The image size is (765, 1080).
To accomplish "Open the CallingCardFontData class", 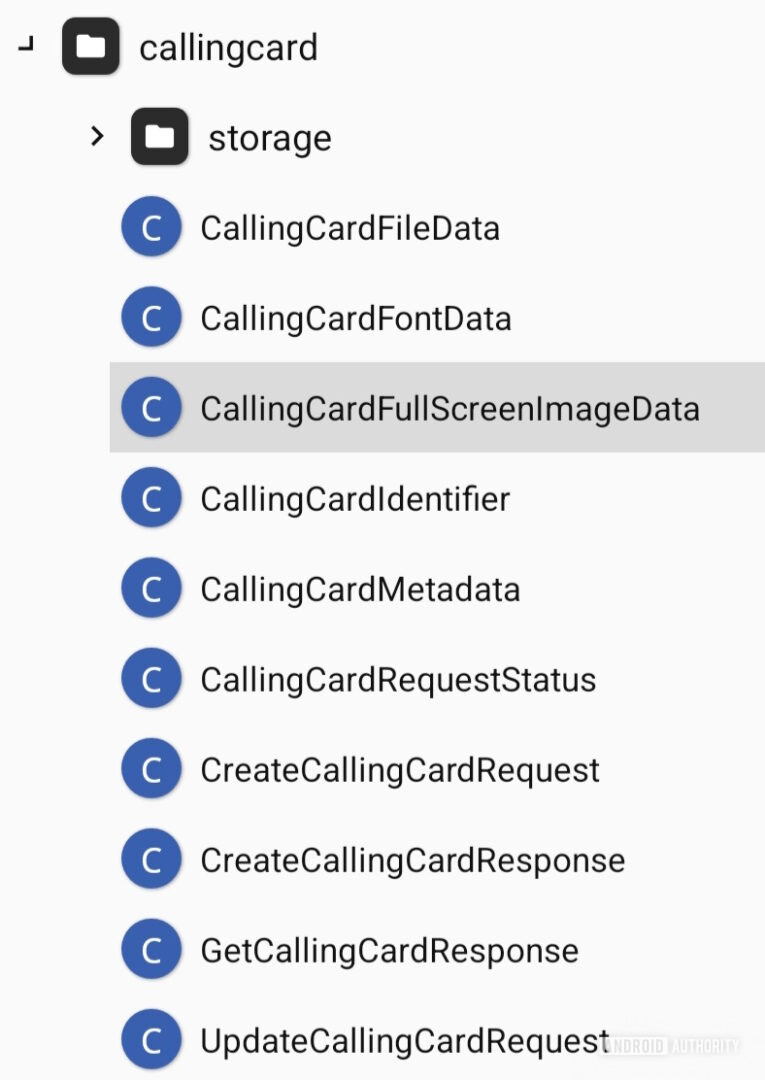I will [354, 317].
